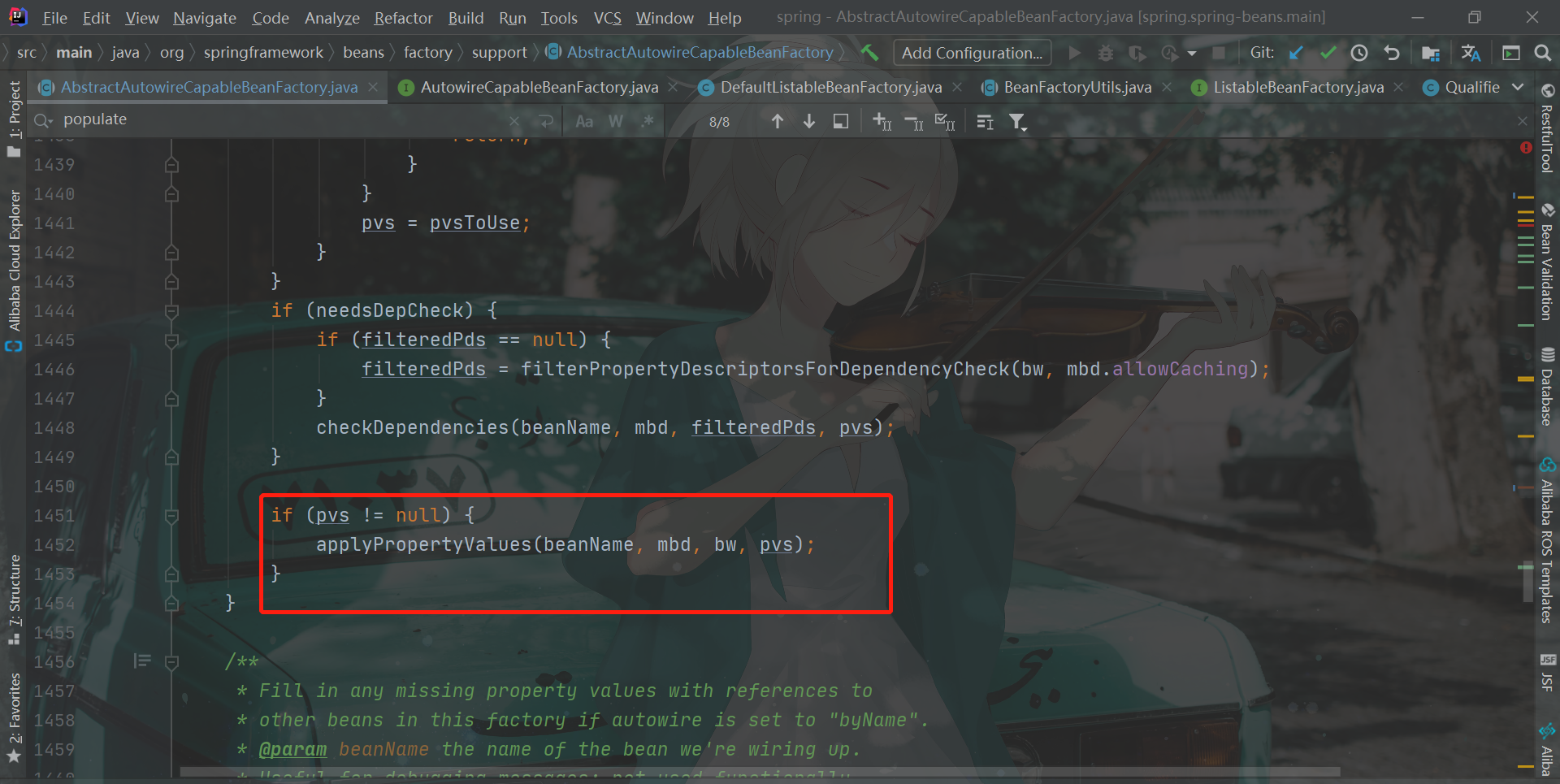Close the AutowireCapableBeanFactory.java tab
Viewport: 1560px width, 784px height.
(673, 87)
